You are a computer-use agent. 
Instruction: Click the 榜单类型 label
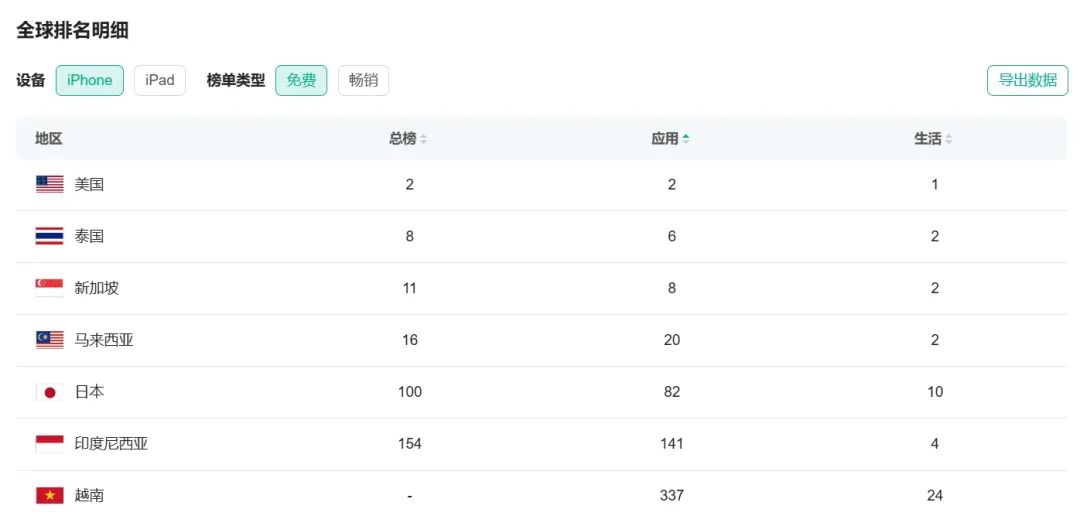click(x=236, y=81)
